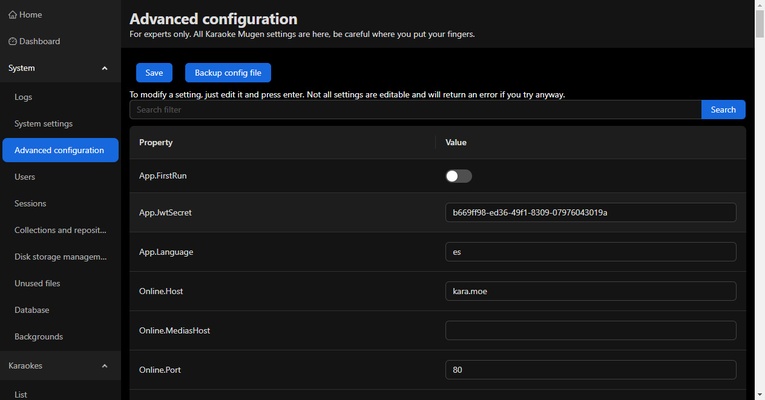Click the Dashboard icon in sidebar
Screen dimensions: 765x400
coord(13,42)
